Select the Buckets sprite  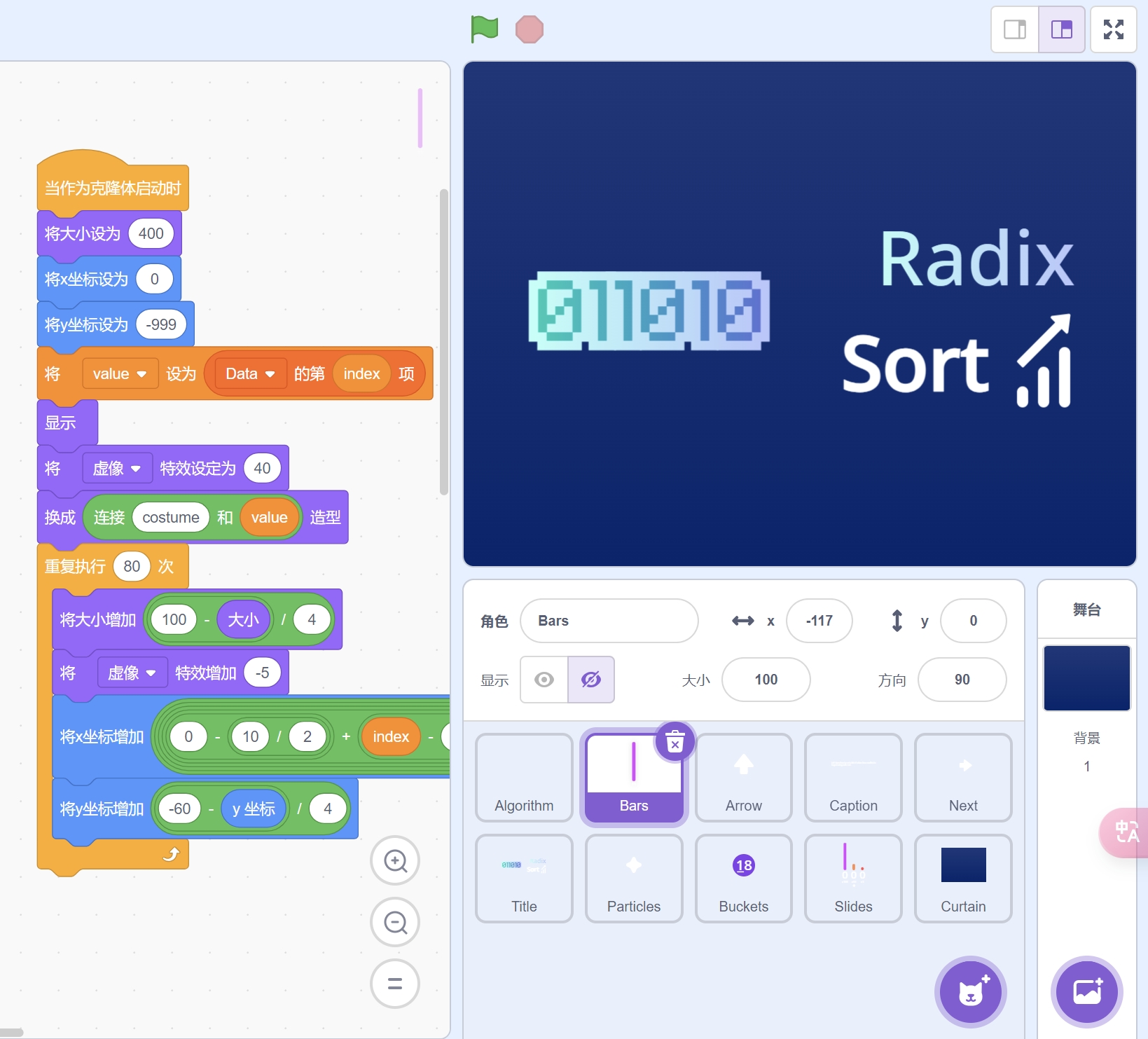point(743,878)
